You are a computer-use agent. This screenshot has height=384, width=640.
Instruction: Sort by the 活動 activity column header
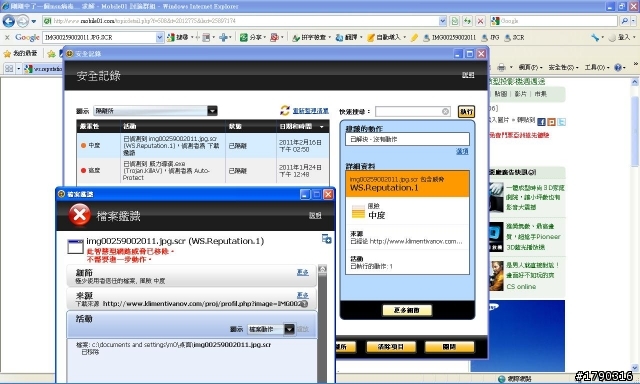click(173, 127)
